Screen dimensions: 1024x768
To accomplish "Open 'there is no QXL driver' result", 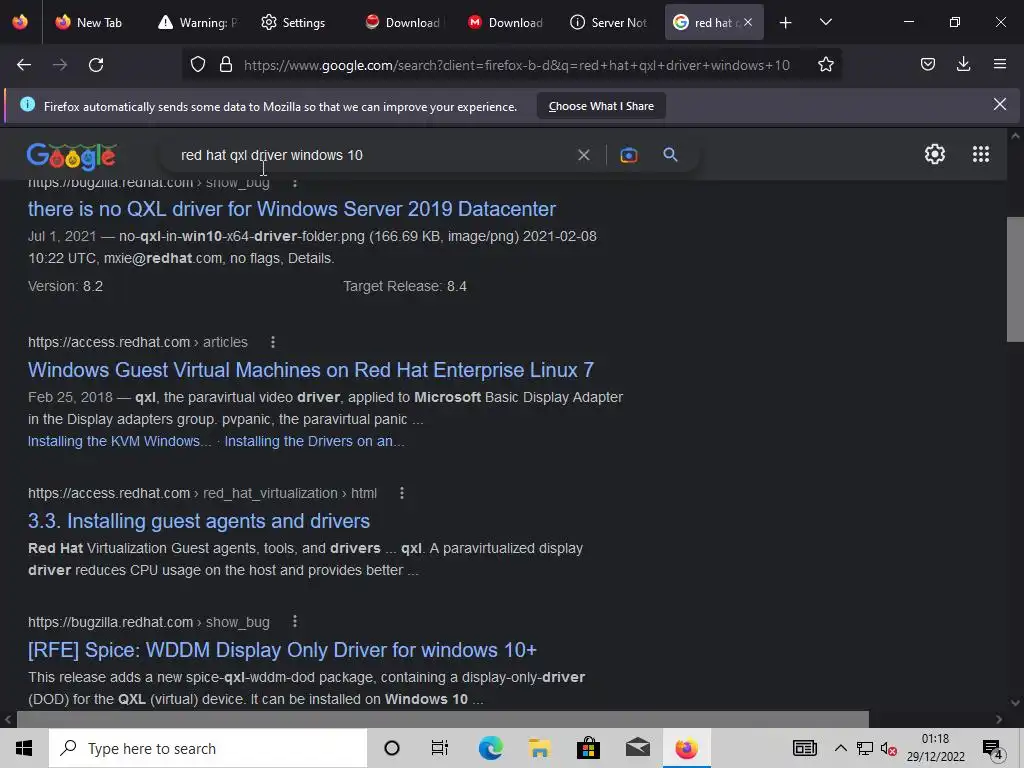I will (292, 209).
